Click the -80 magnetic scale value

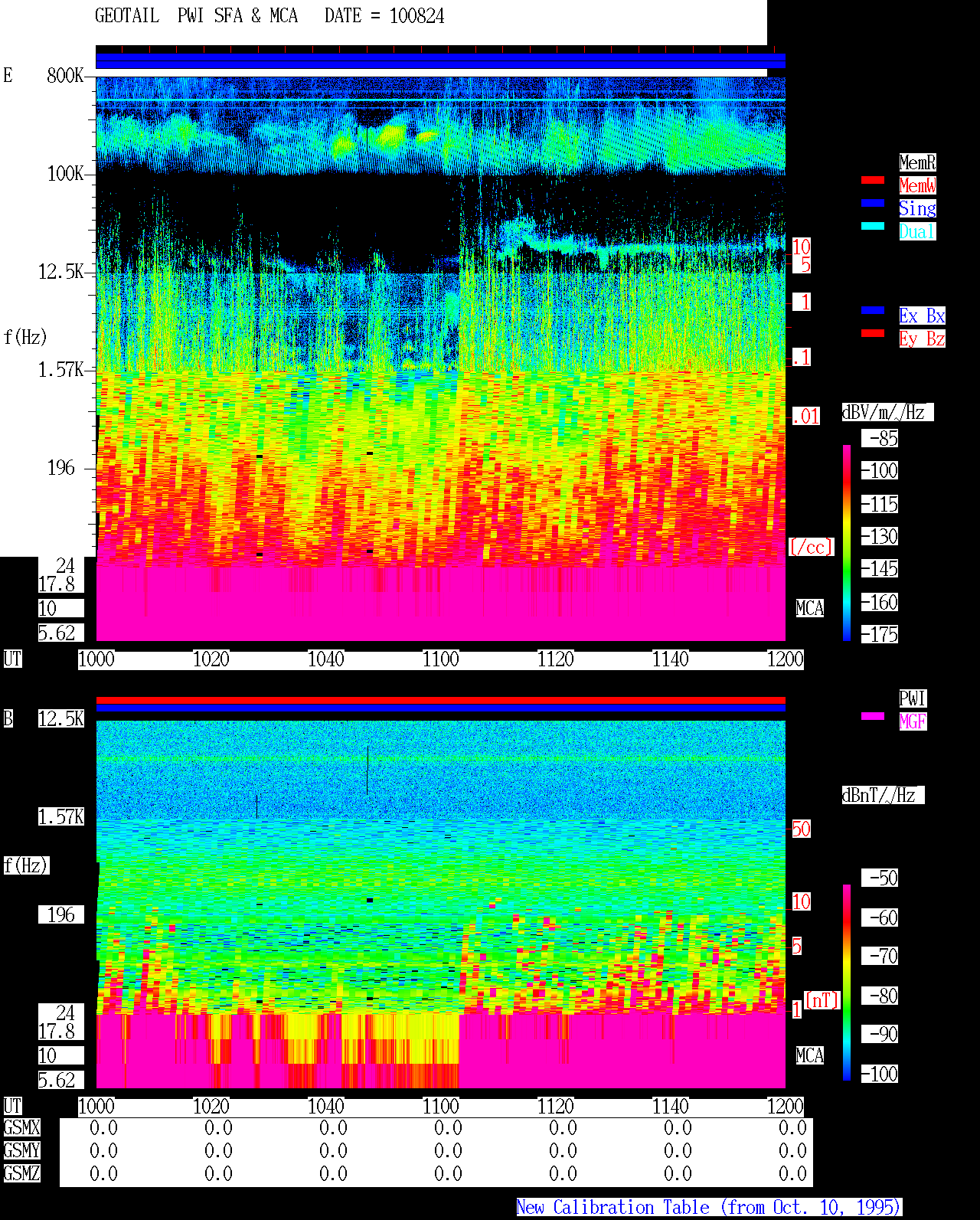(880, 996)
